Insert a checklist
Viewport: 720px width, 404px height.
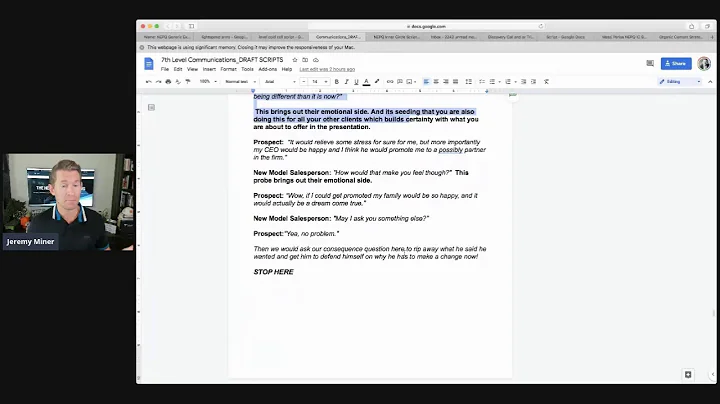[x=482, y=82]
